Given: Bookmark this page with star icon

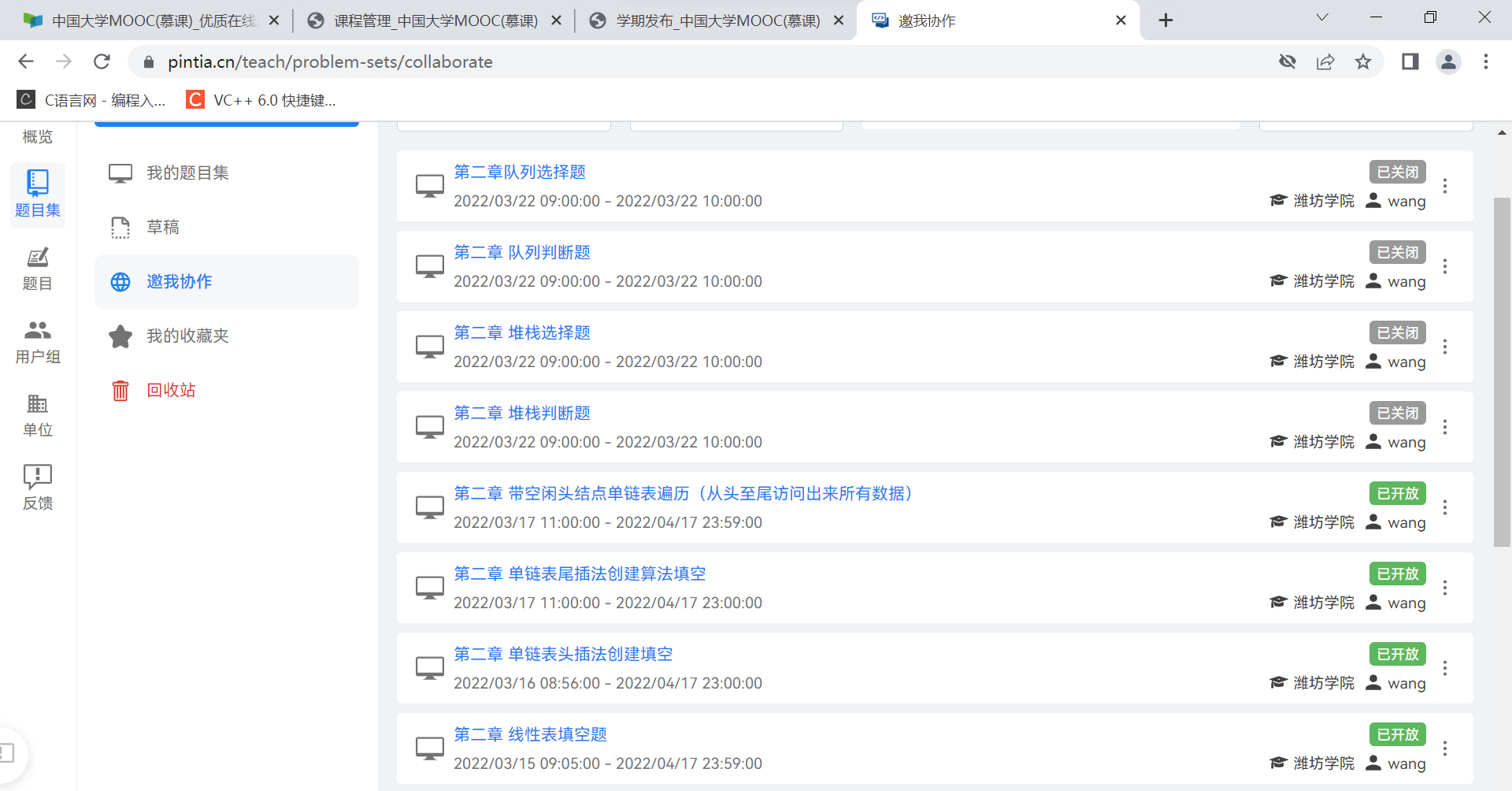Looking at the screenshot, I should 1363,61.
